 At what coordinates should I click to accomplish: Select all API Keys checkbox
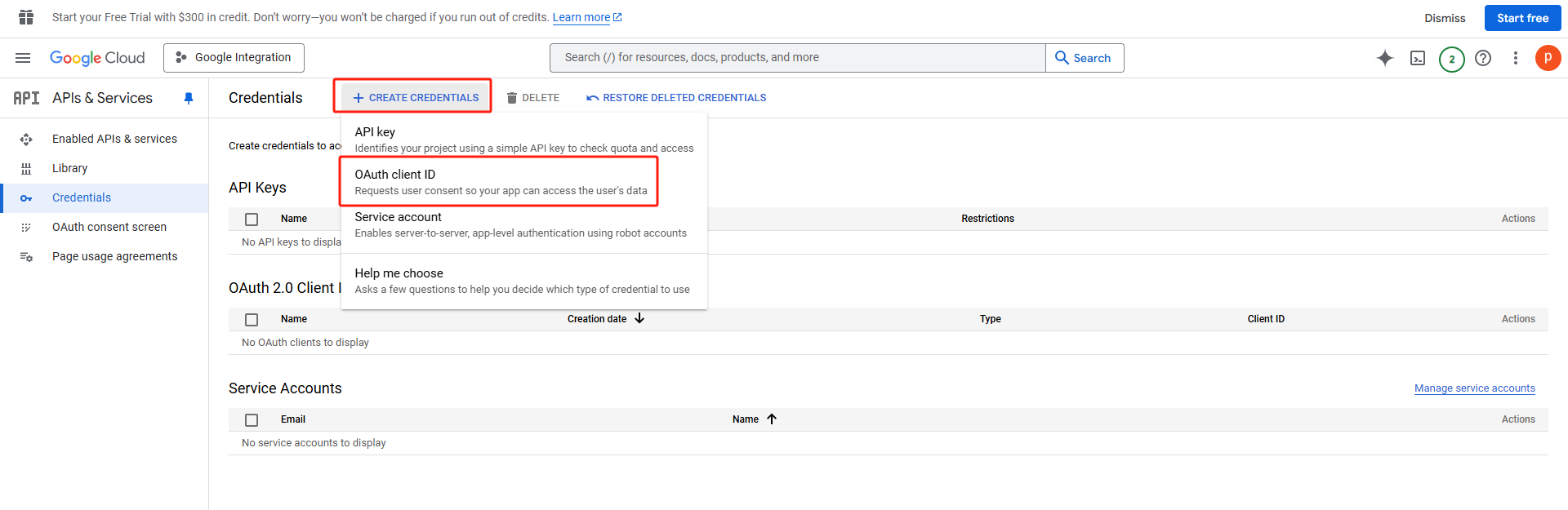252,220
